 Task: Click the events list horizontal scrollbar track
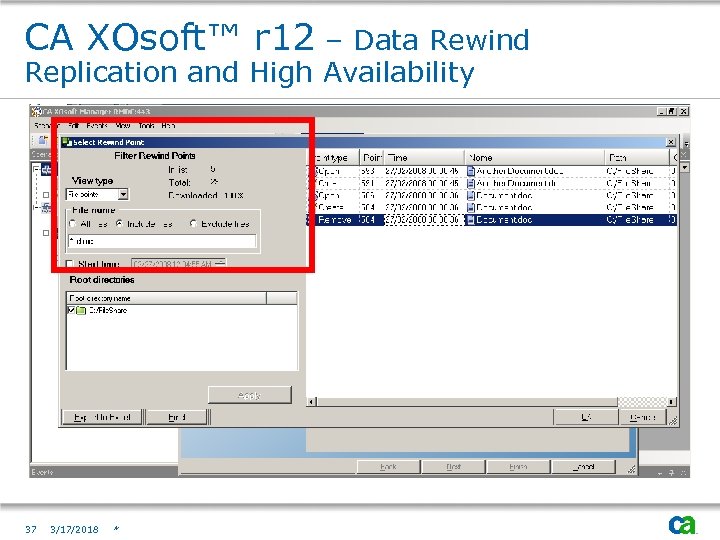pyautogui.click(x=641, y=402)
